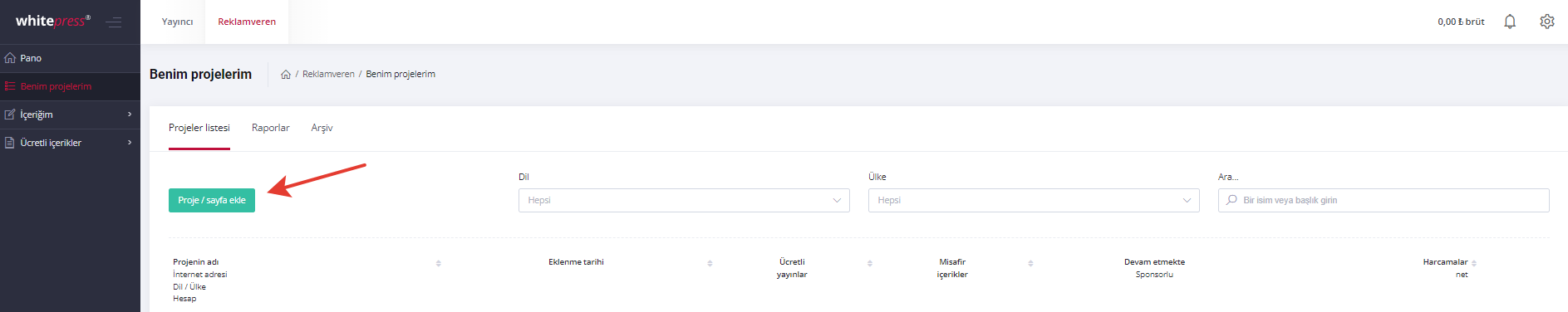1568x312 pixels.
Task: Open settings gear icon
Action: point(1546,22)
